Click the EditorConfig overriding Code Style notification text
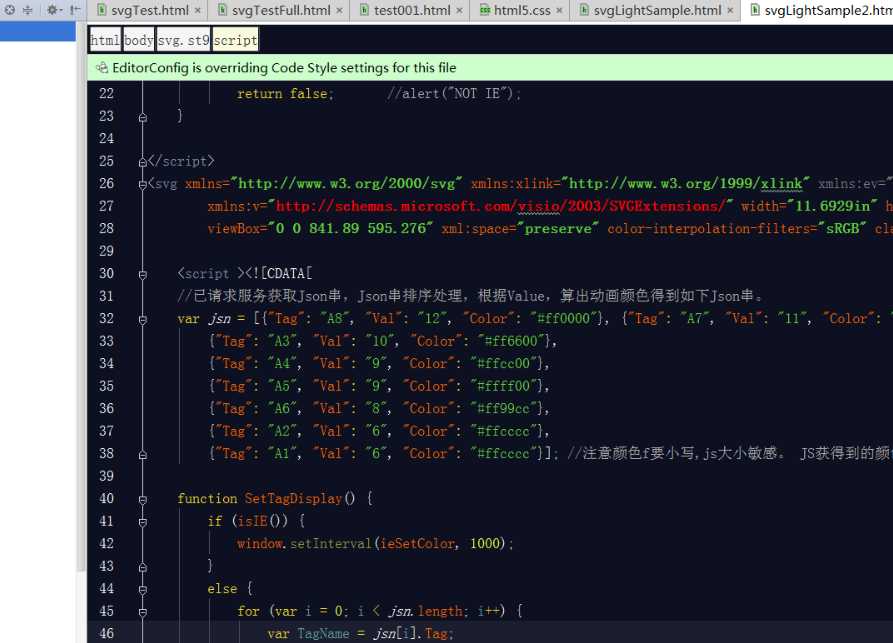The image size is (893, 643). (284, 68)
